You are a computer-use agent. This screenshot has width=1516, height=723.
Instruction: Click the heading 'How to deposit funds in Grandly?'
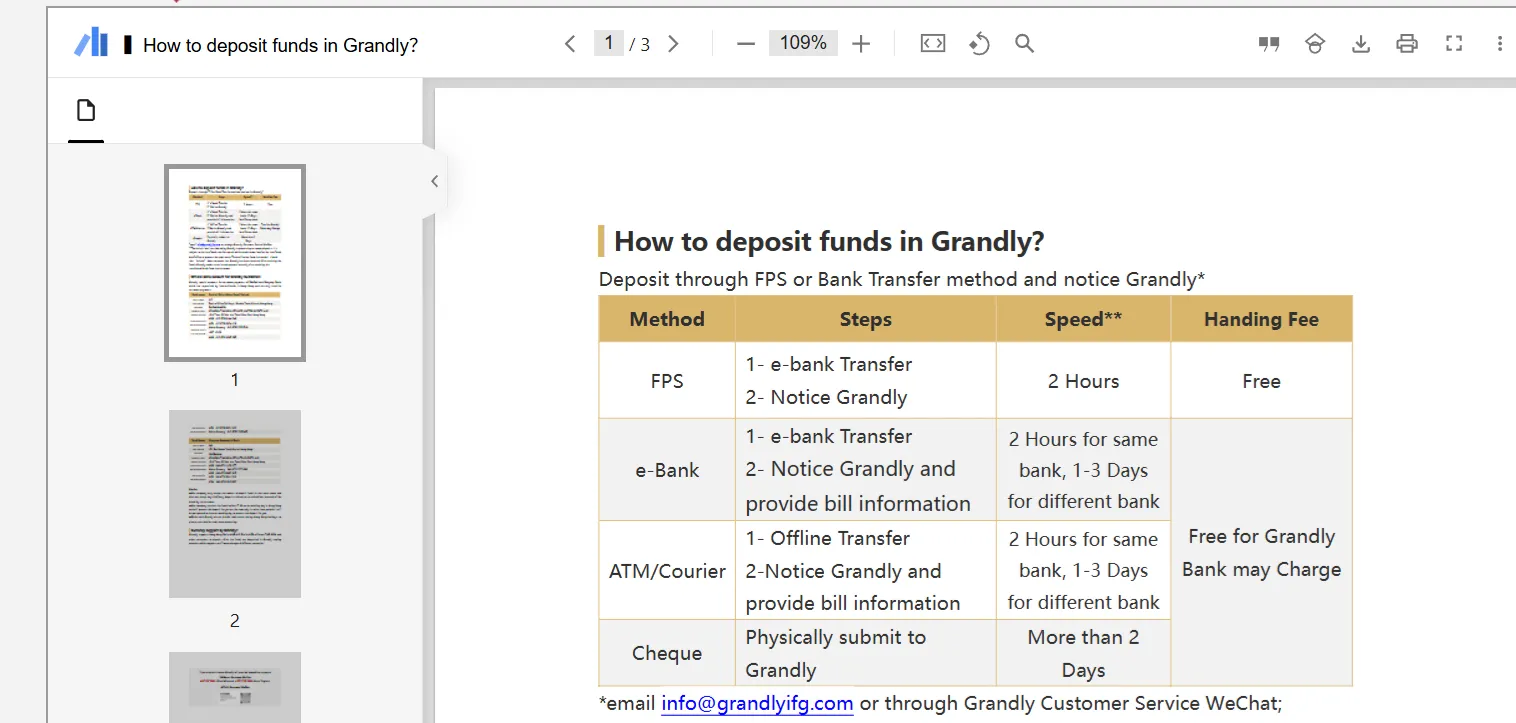pyautogui.click(x=829, y=241)
